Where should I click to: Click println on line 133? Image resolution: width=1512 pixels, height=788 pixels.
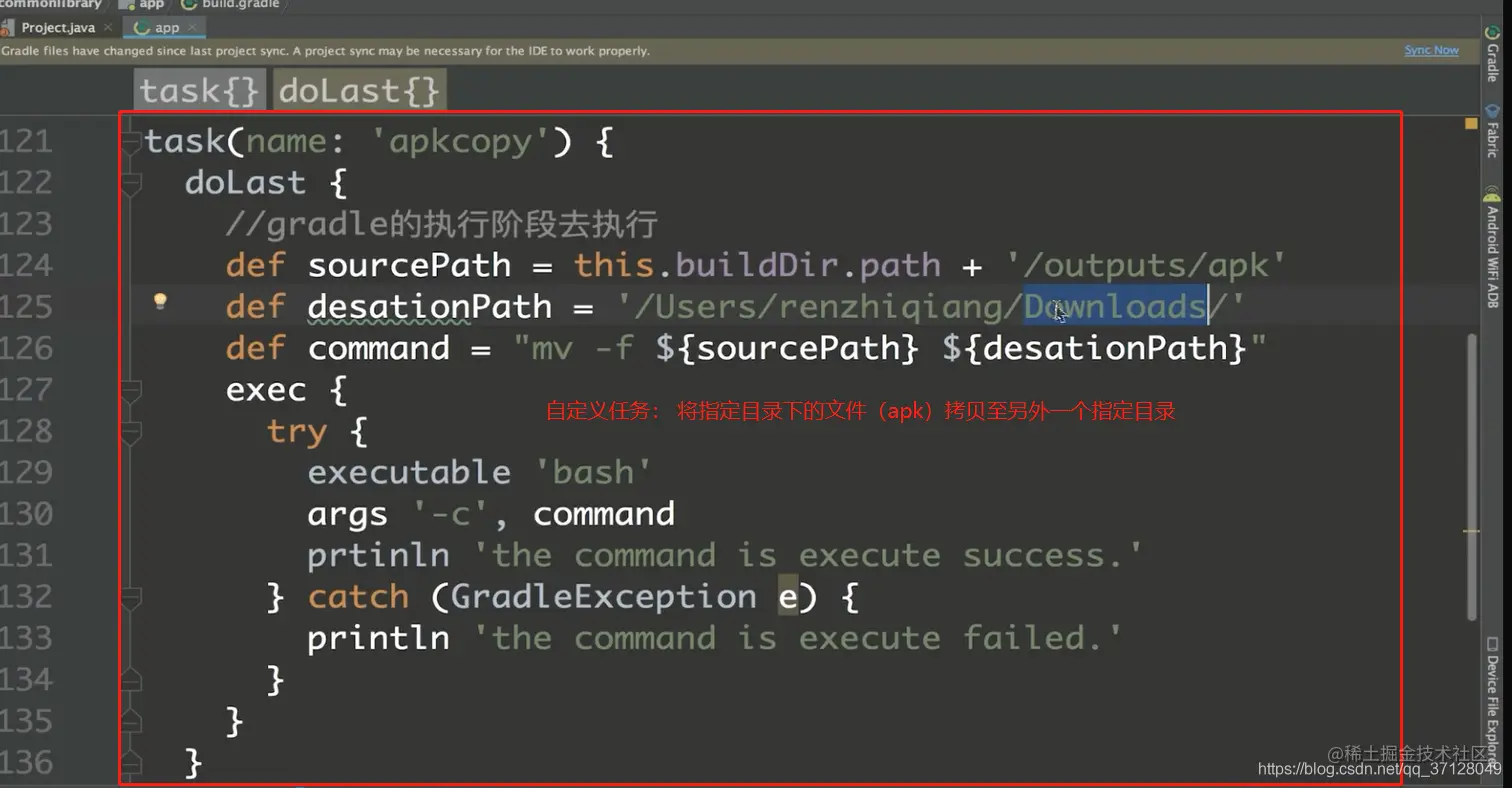tap(379, 638)
